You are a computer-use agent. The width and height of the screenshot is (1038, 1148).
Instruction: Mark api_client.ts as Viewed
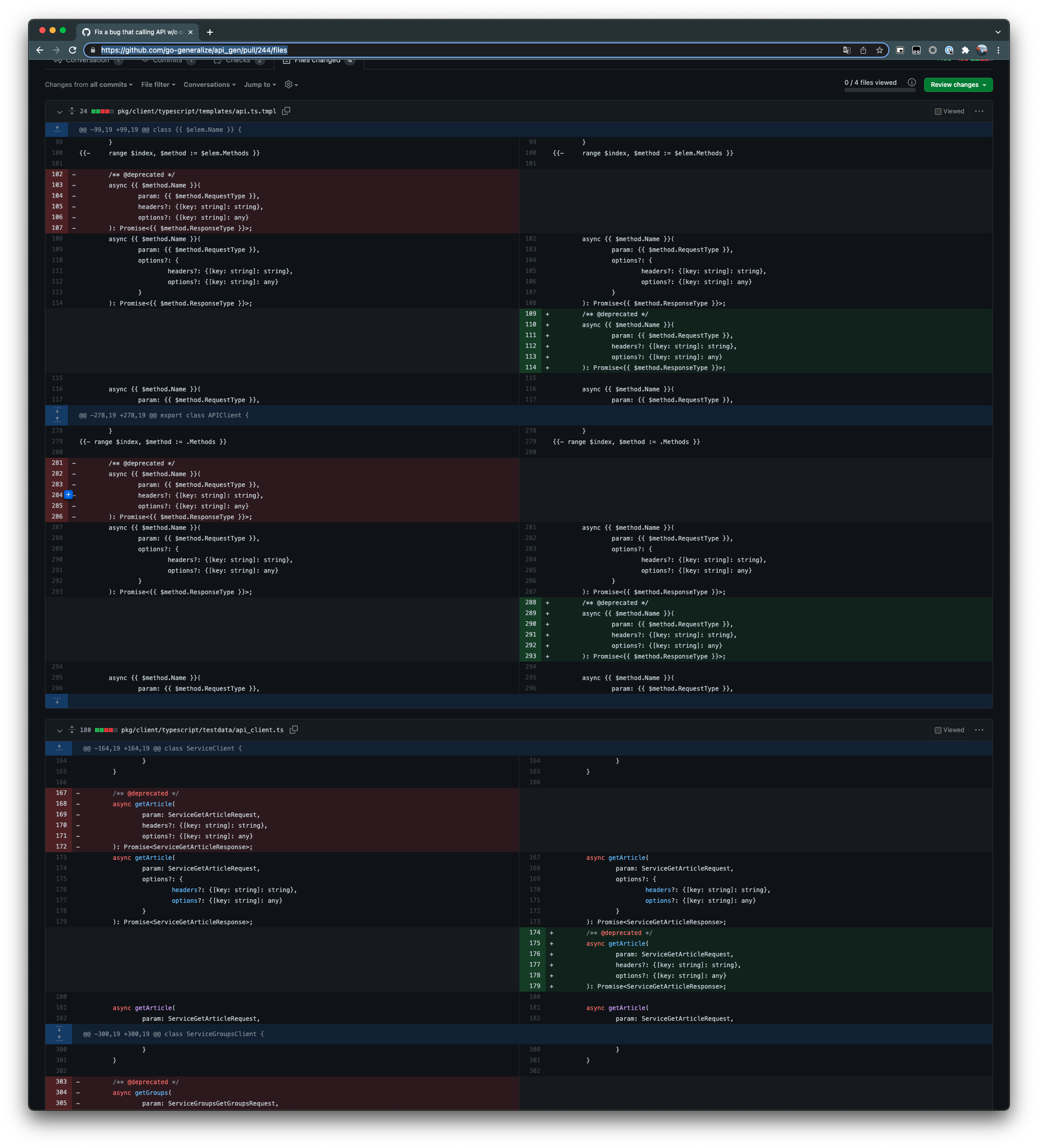pyautogui.click(x=937, y=730)
